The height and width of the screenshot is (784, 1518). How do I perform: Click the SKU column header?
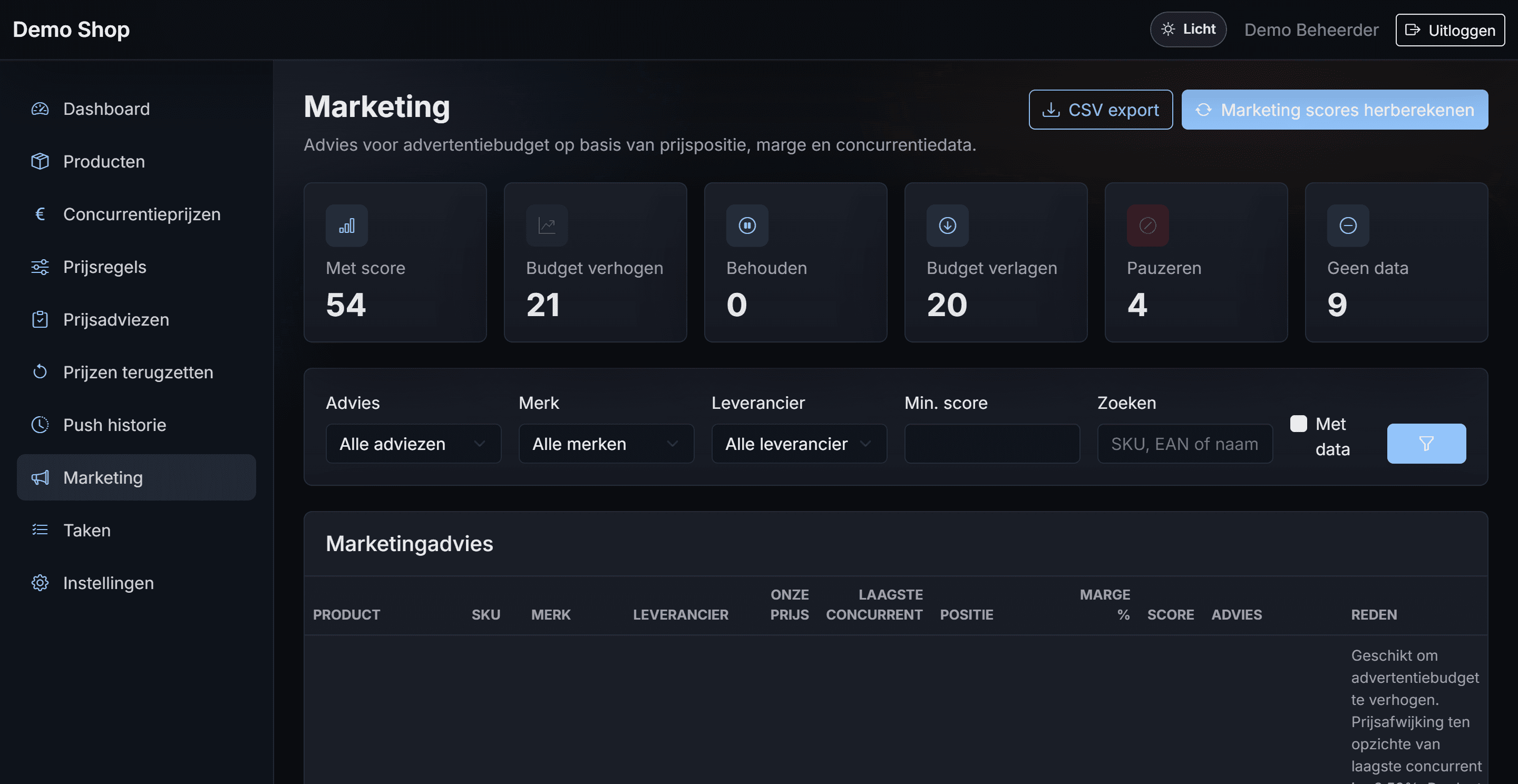pos(485,615)
